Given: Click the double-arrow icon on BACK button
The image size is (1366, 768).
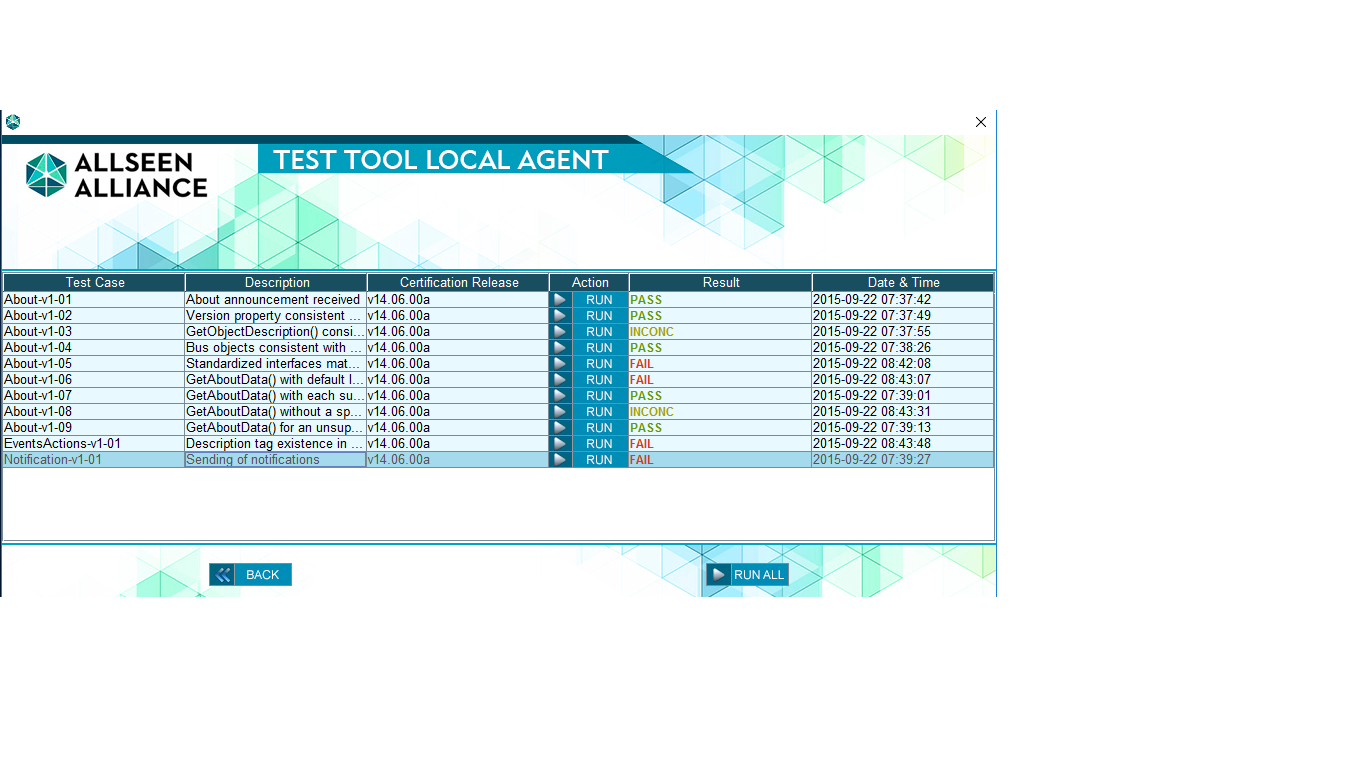Looking at the screenshot, I should (222, 574).
